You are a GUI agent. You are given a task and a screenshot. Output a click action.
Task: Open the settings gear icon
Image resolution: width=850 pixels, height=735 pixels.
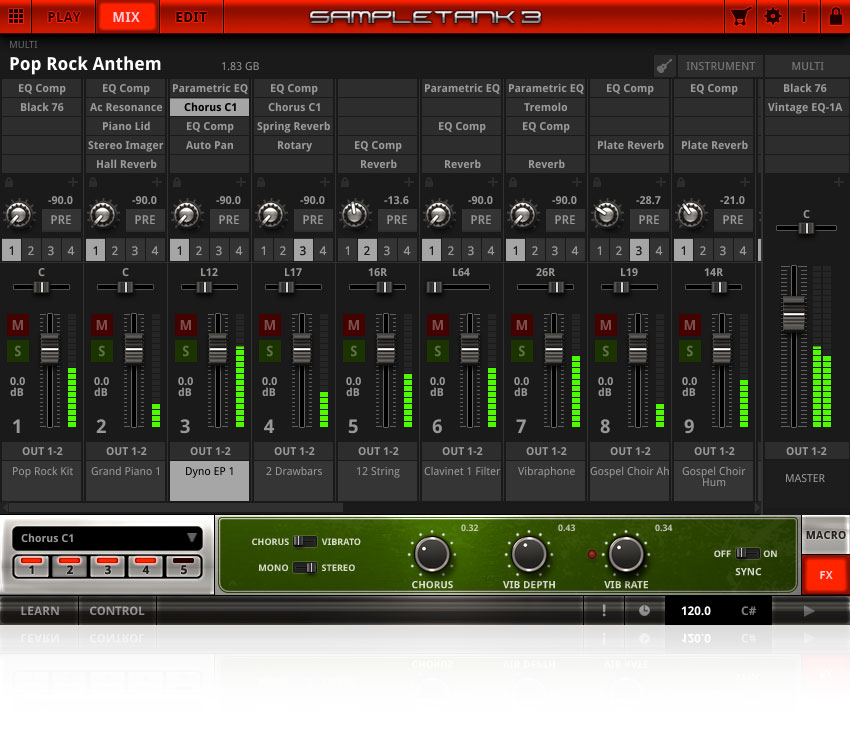click(770, 17)
